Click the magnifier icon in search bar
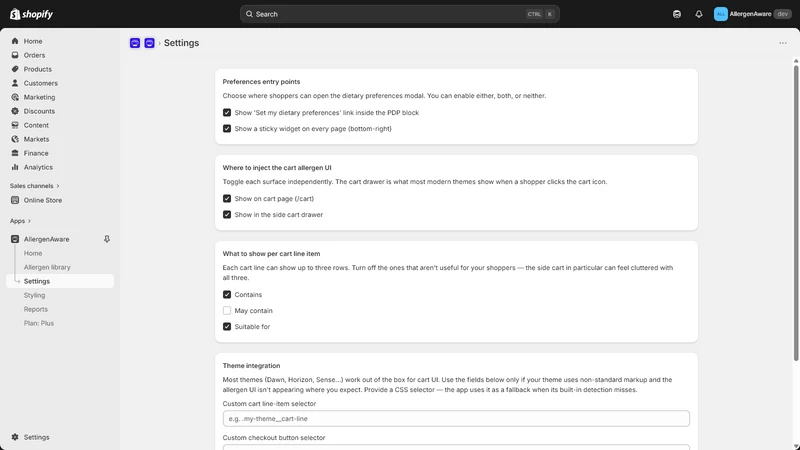The width and height of the screenshot is (800, 450). coord(249,14)
